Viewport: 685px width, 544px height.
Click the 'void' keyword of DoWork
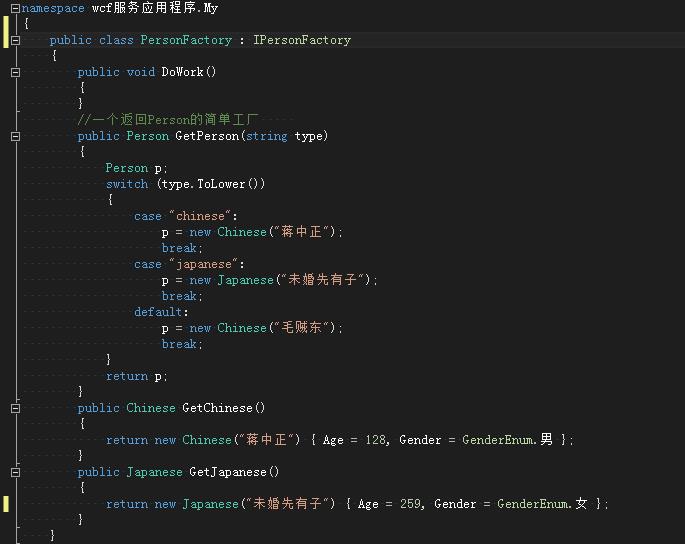click(141, 72)
